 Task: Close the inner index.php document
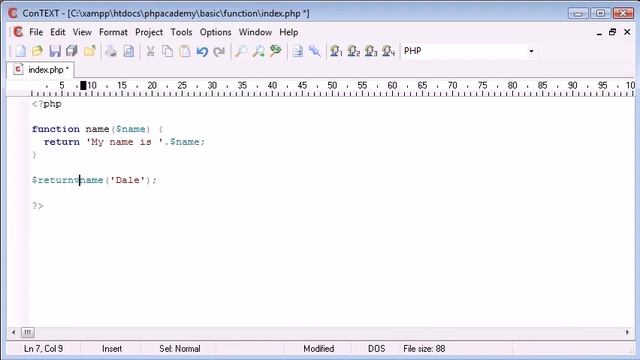click(x=627, y=32)
